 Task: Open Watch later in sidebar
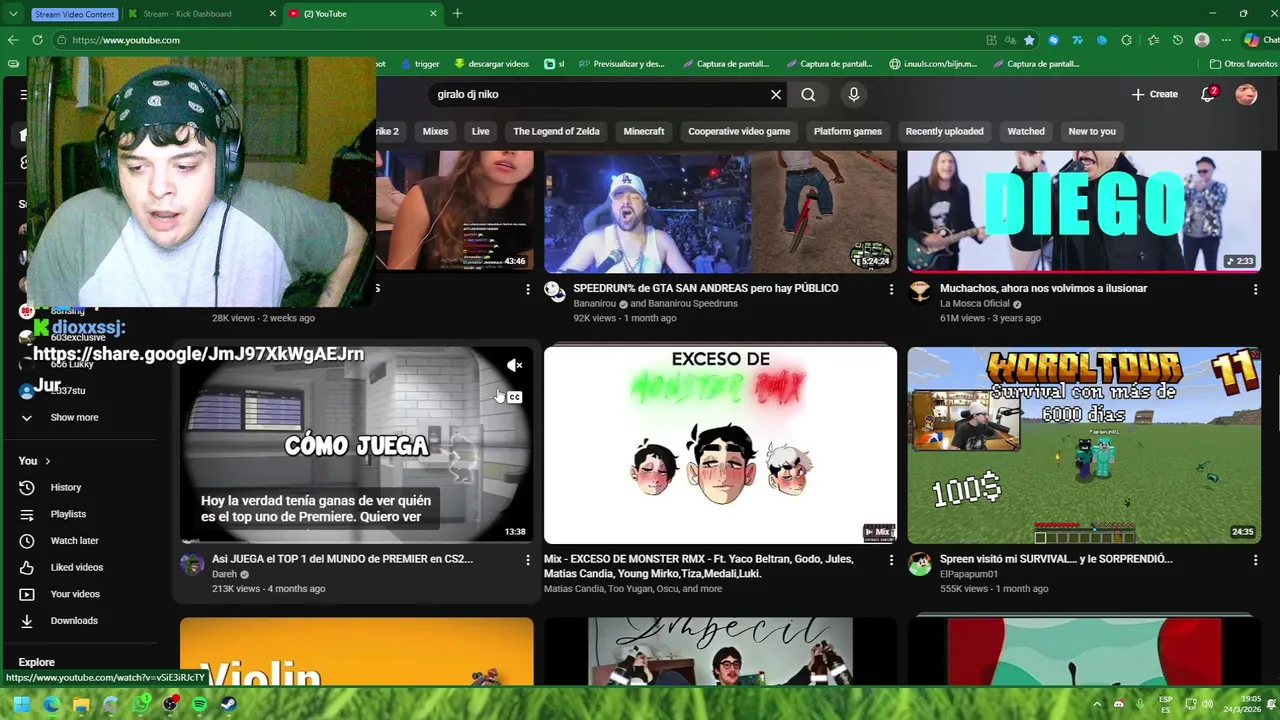tap(74, 541)
